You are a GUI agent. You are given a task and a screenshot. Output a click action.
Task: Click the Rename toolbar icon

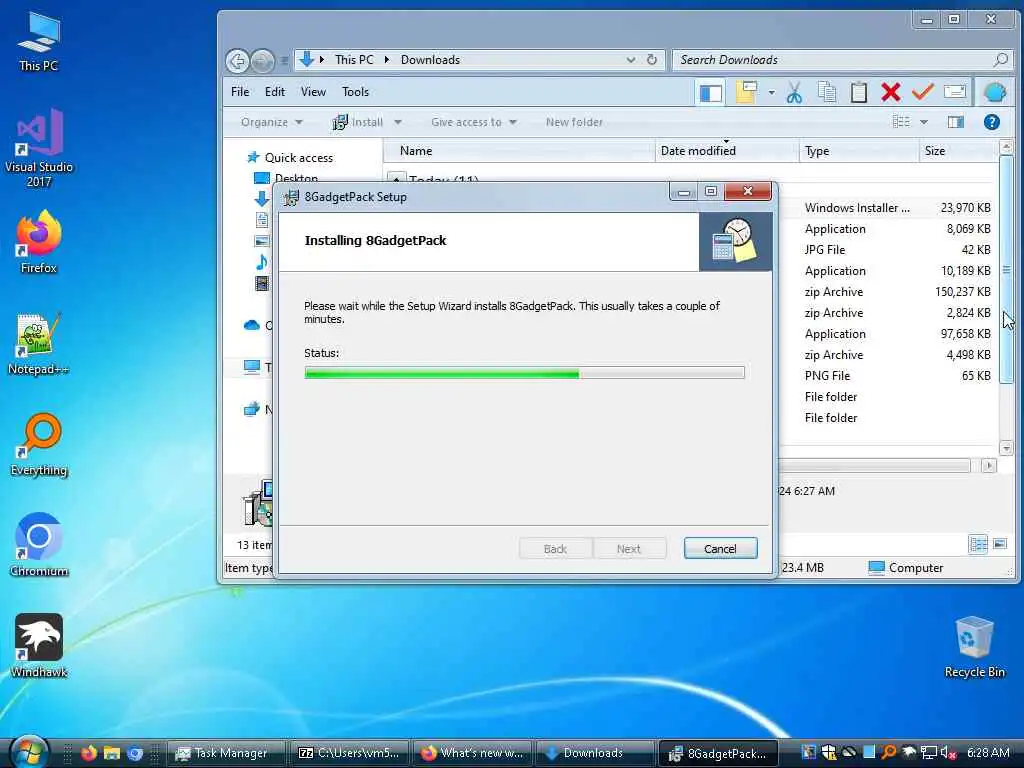coord(955,92)
